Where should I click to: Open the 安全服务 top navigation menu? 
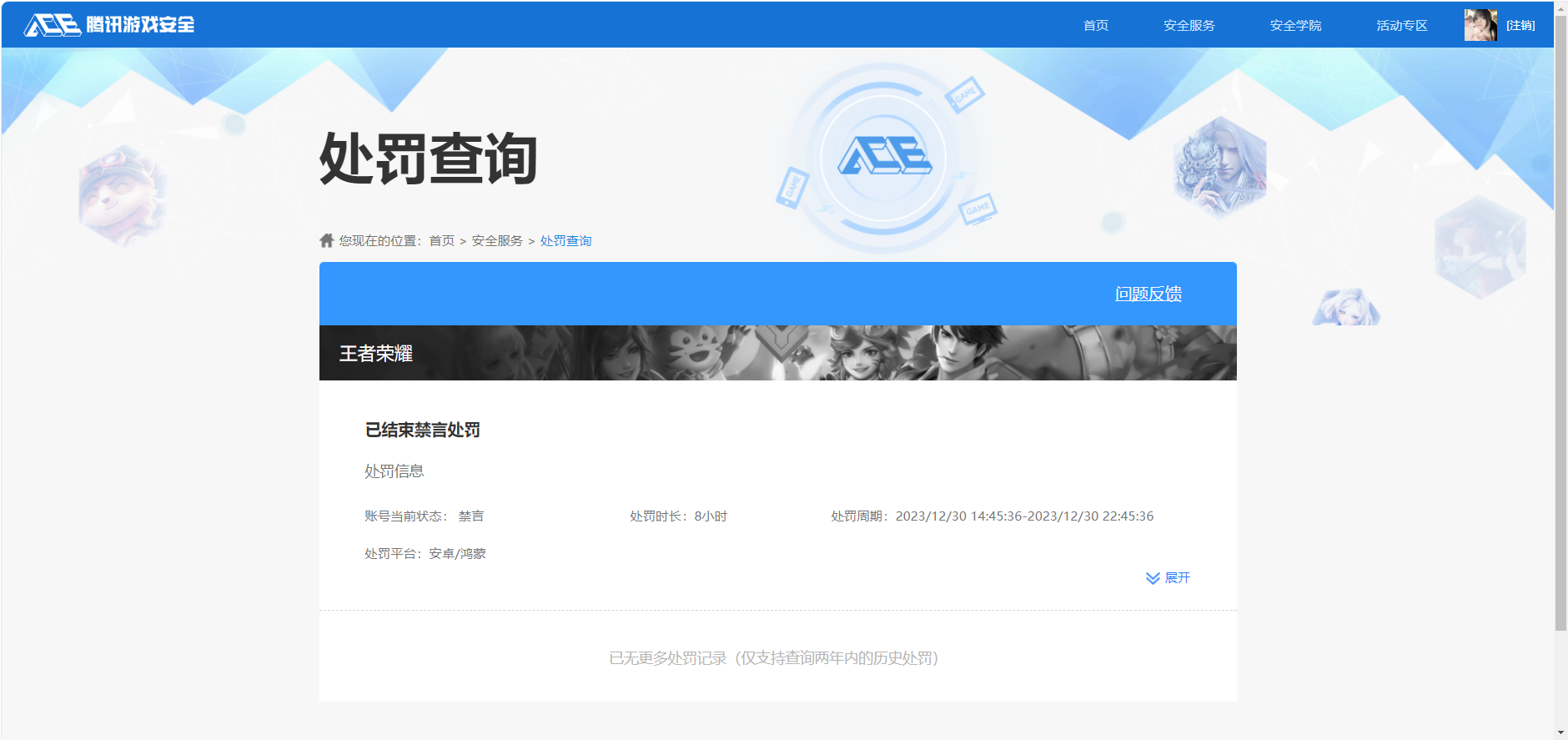(1189, 25)
